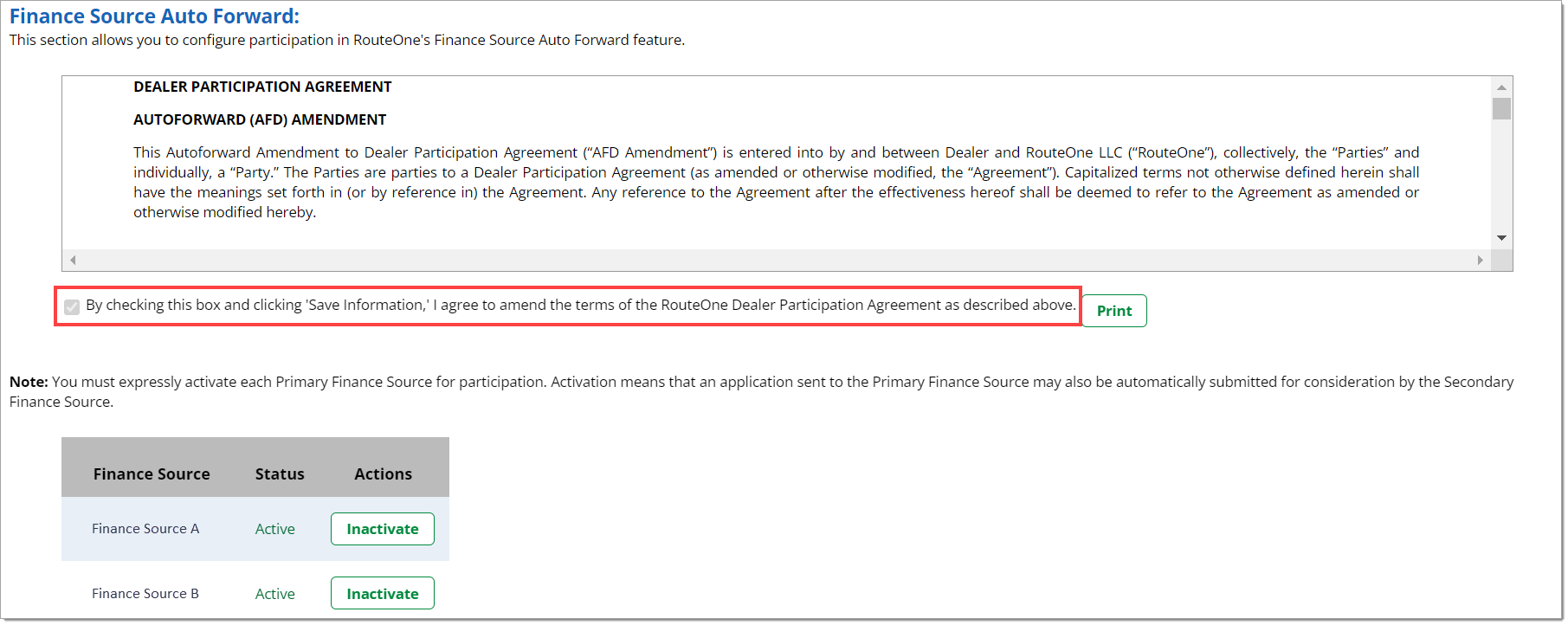This screenshot has width=1568, height=625.
Task: Click the horizontal scroll-left arrow
Action: [x=73, y=260]
